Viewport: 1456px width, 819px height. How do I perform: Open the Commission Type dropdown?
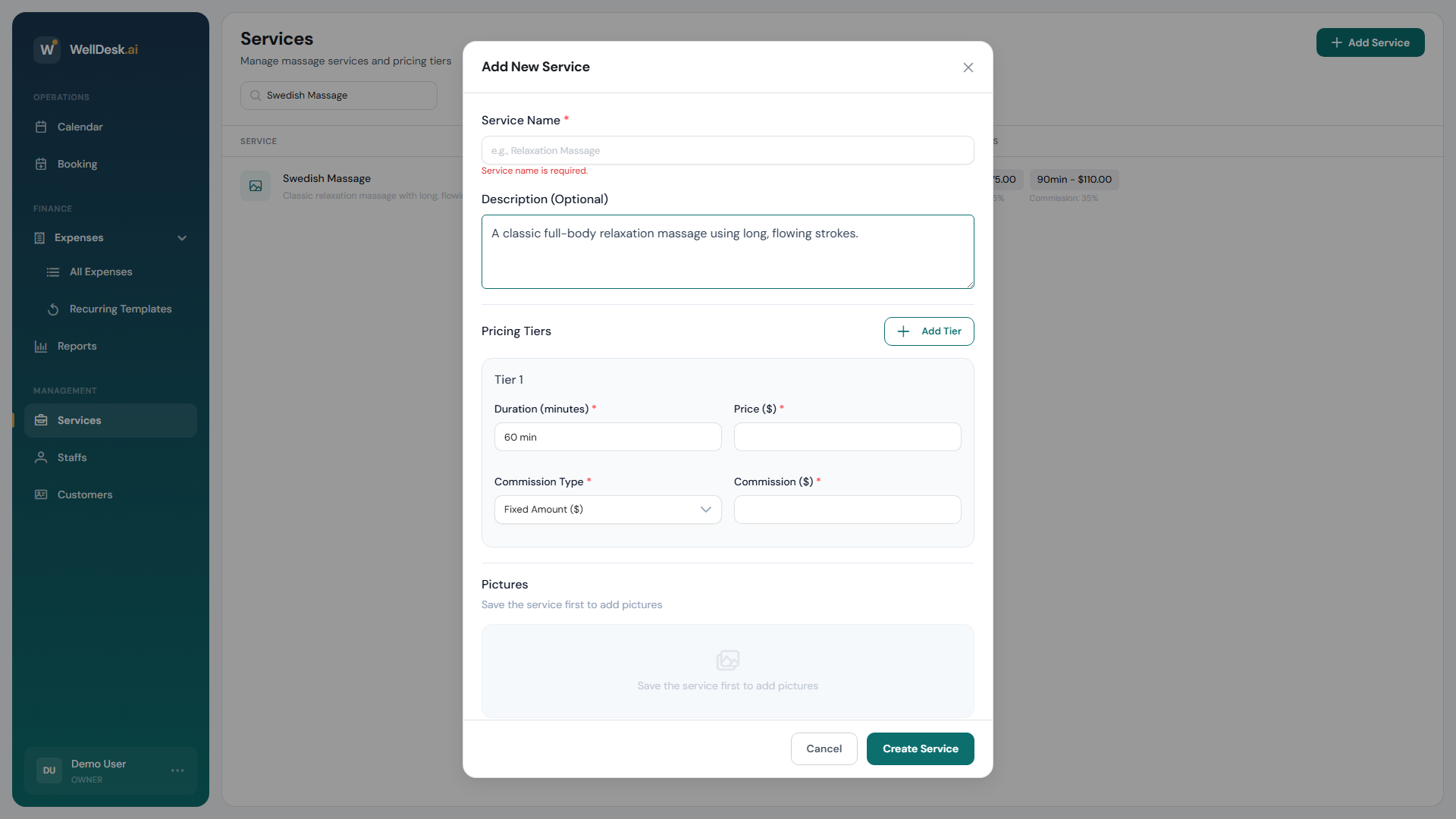point(607,510)
